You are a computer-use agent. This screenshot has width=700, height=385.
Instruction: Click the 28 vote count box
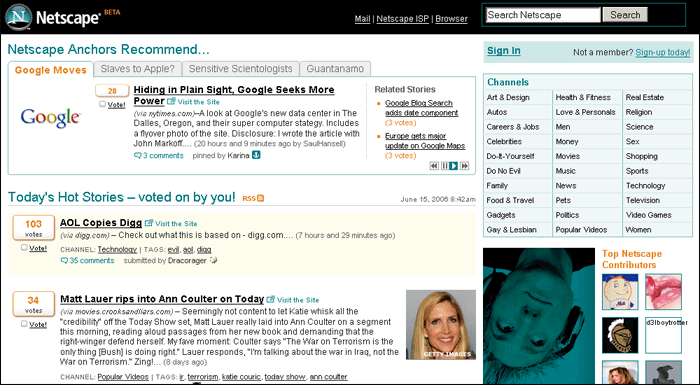(112, 91)
